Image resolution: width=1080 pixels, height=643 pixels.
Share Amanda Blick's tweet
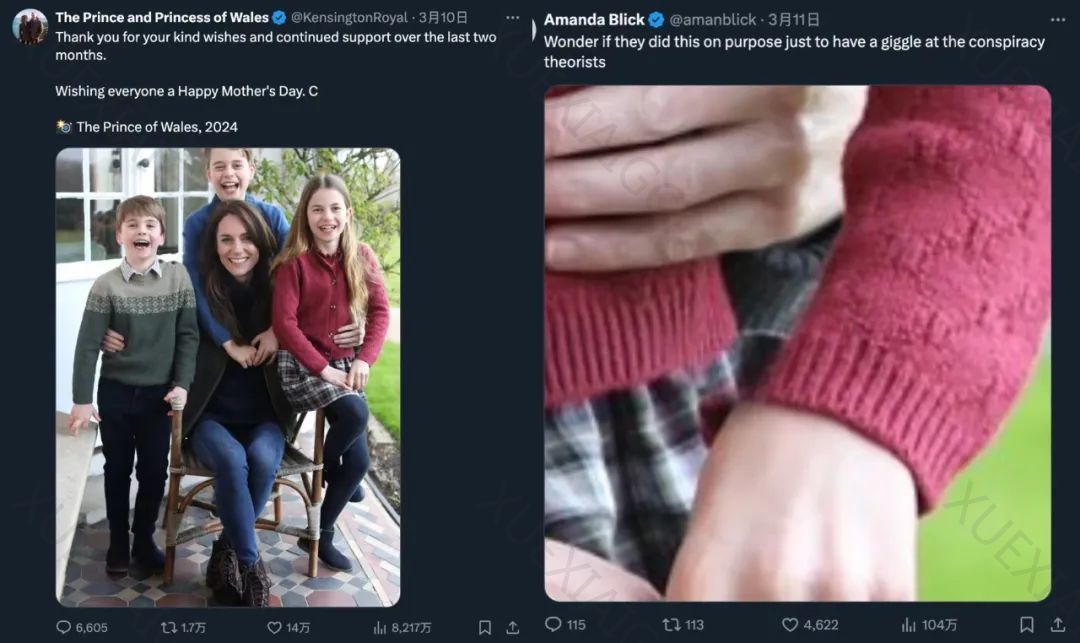(1057, 624)
